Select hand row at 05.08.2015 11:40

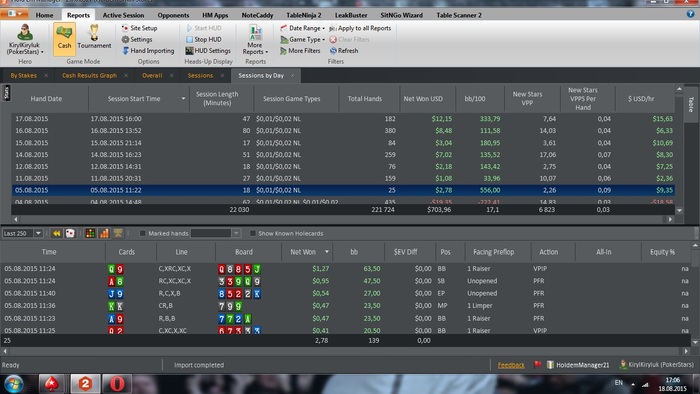point(346,293)
